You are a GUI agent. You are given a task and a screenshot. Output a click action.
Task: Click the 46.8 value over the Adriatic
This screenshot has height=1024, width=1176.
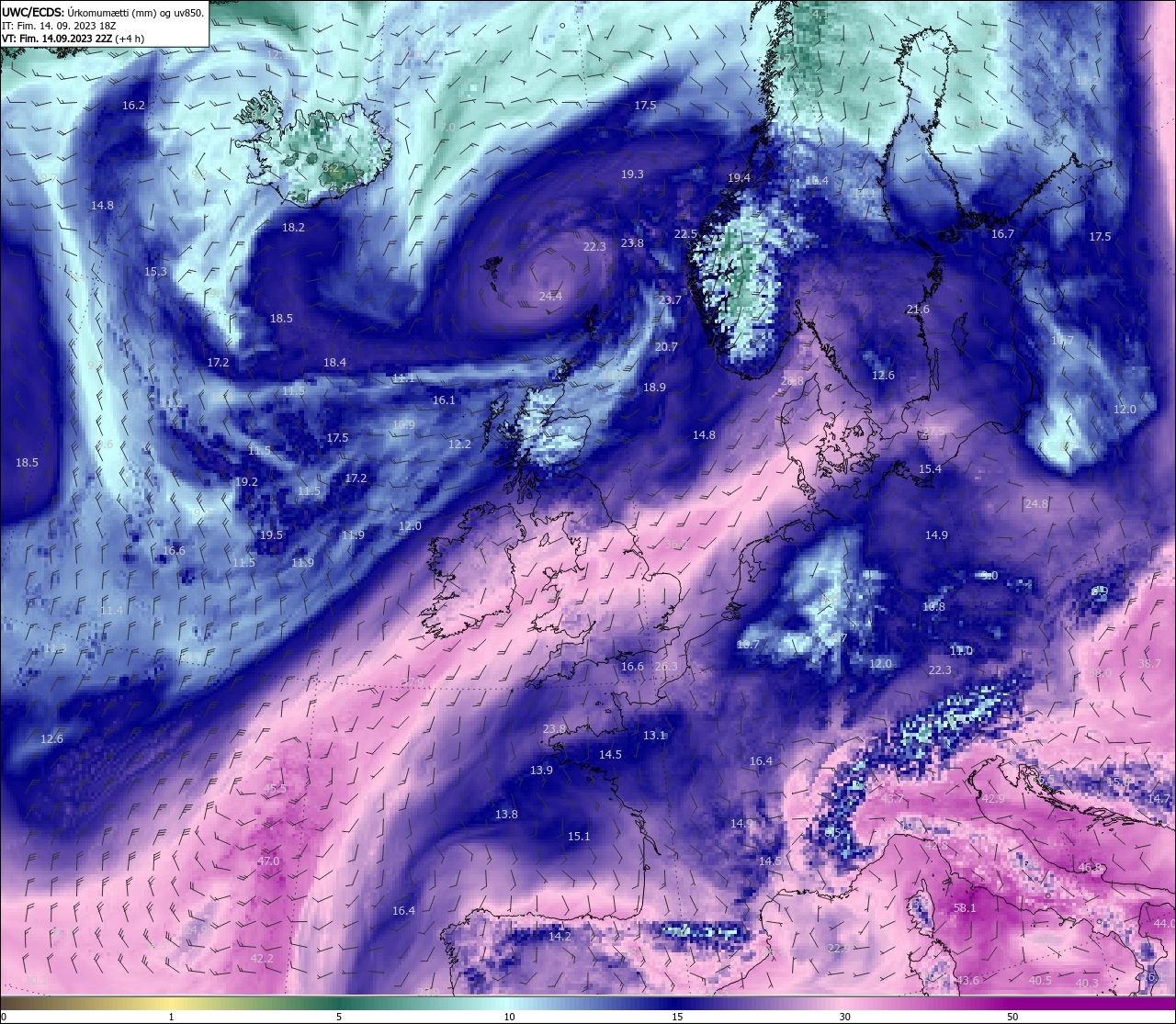click(x=1089, y=867)
